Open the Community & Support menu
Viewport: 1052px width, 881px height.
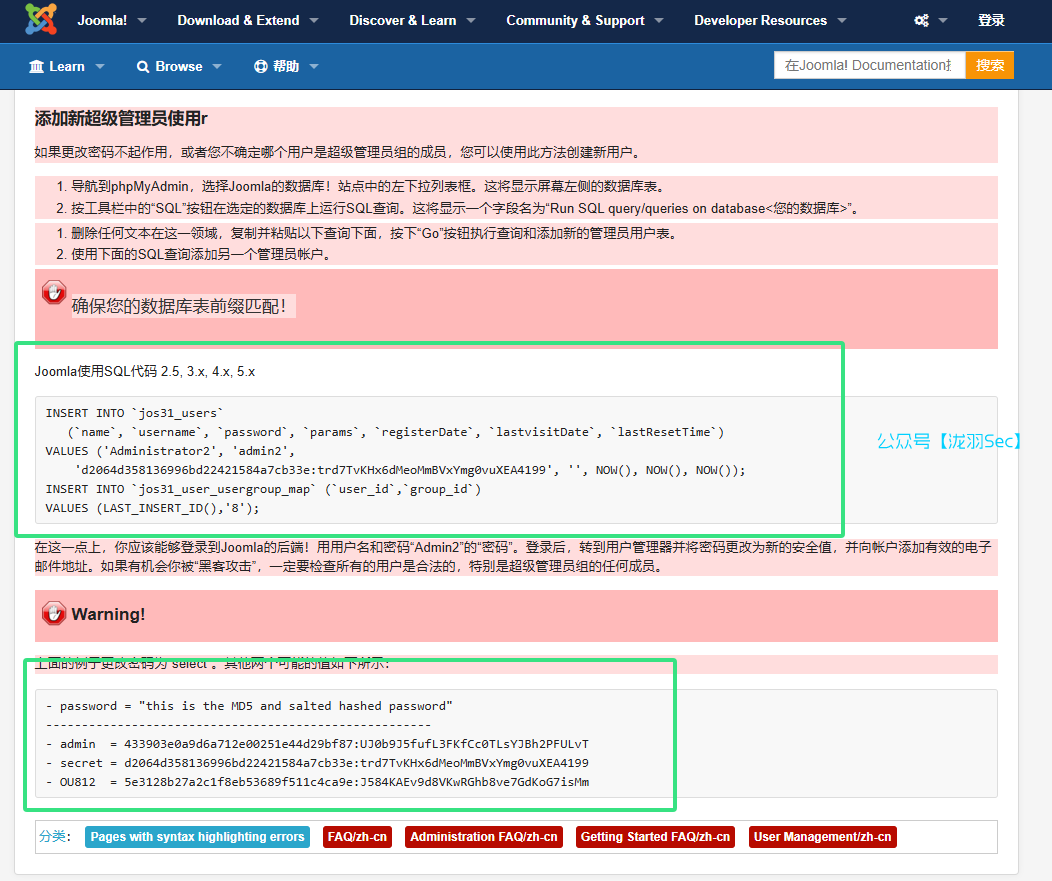(x=584, y=20)
